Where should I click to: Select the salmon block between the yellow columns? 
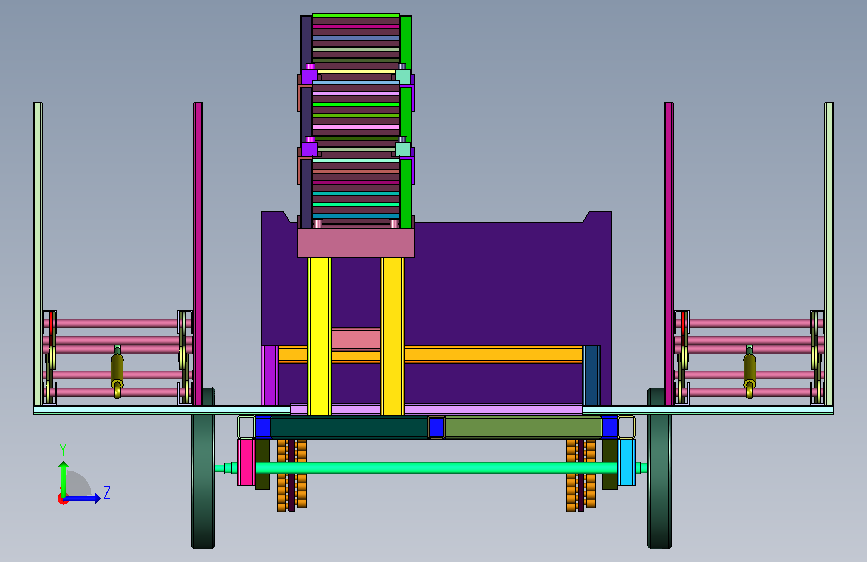pyautogui.click(x=356, y=339)
